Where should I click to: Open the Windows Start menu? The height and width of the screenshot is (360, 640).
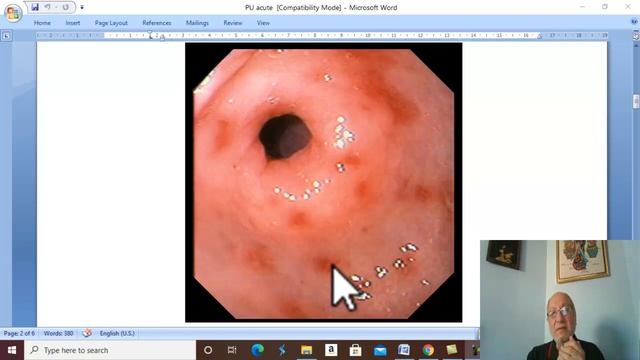(12, 350)
